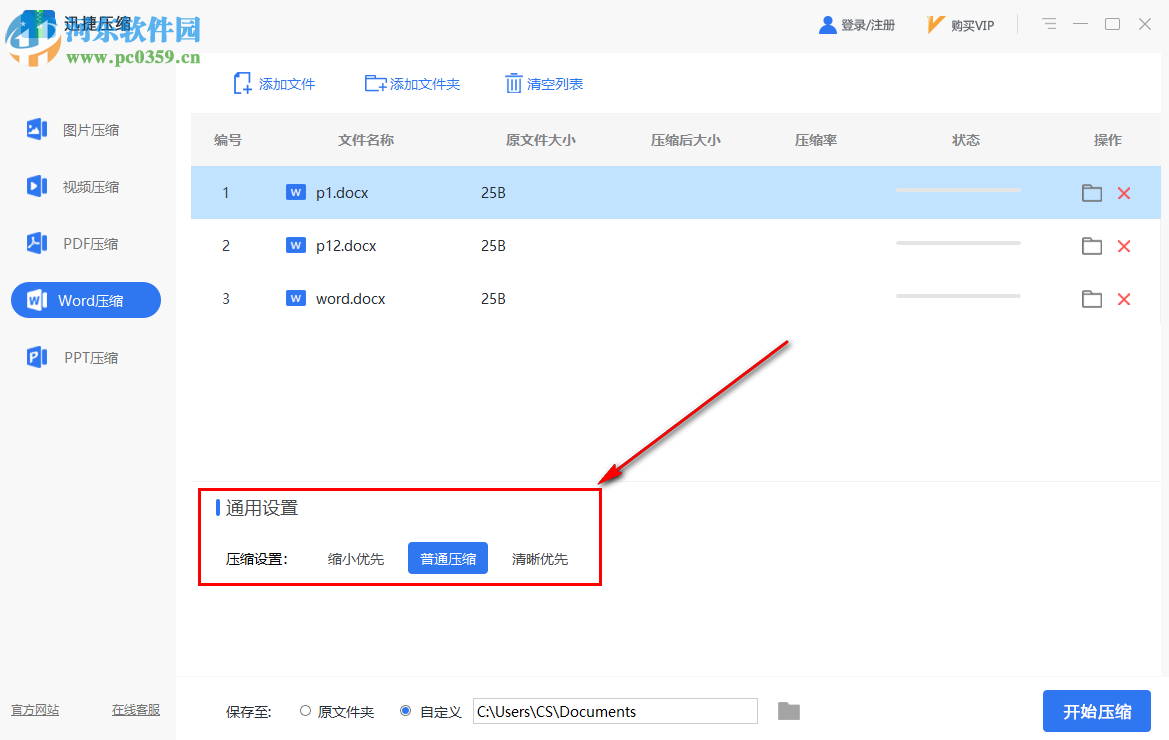Click the save path input field
The image size is (1169, 740).
click(x=614, y=711)
